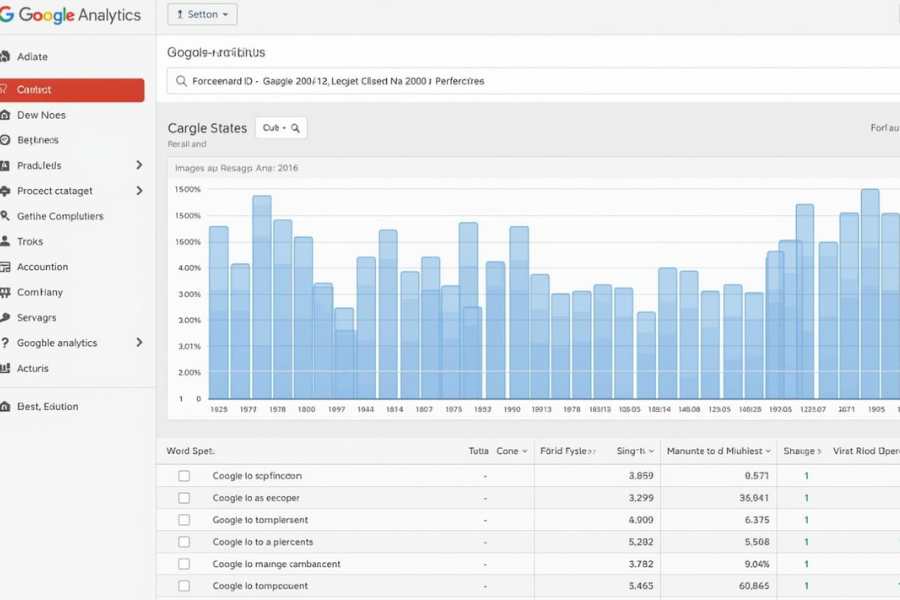Click the Accountion table icon

point(5,266)
